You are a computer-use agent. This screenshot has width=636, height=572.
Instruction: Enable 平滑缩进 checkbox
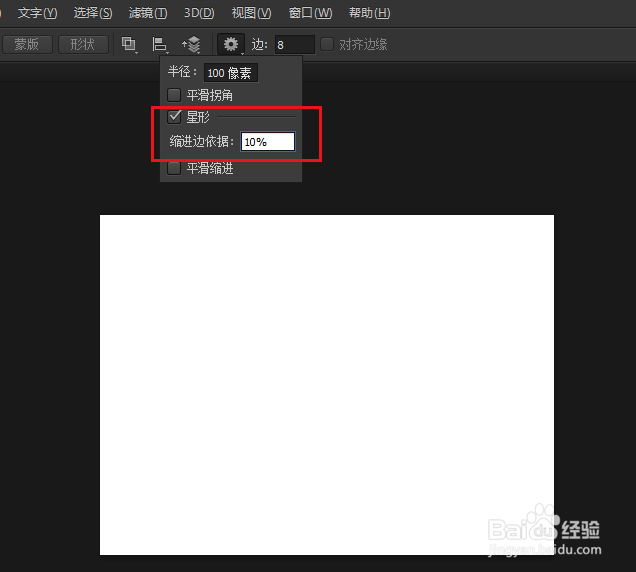tap(174, 168)
